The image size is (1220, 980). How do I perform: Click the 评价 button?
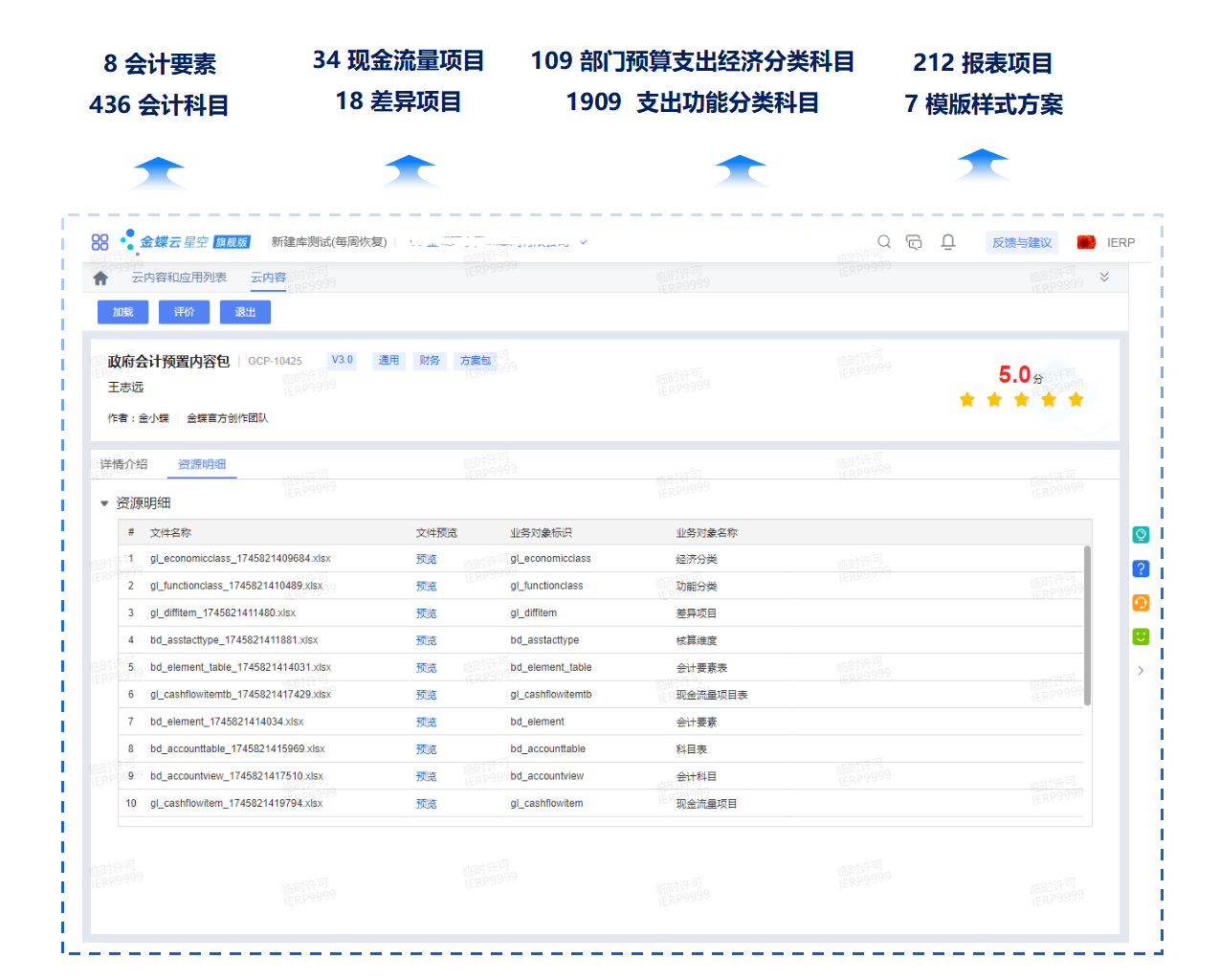tap(184, 312)
